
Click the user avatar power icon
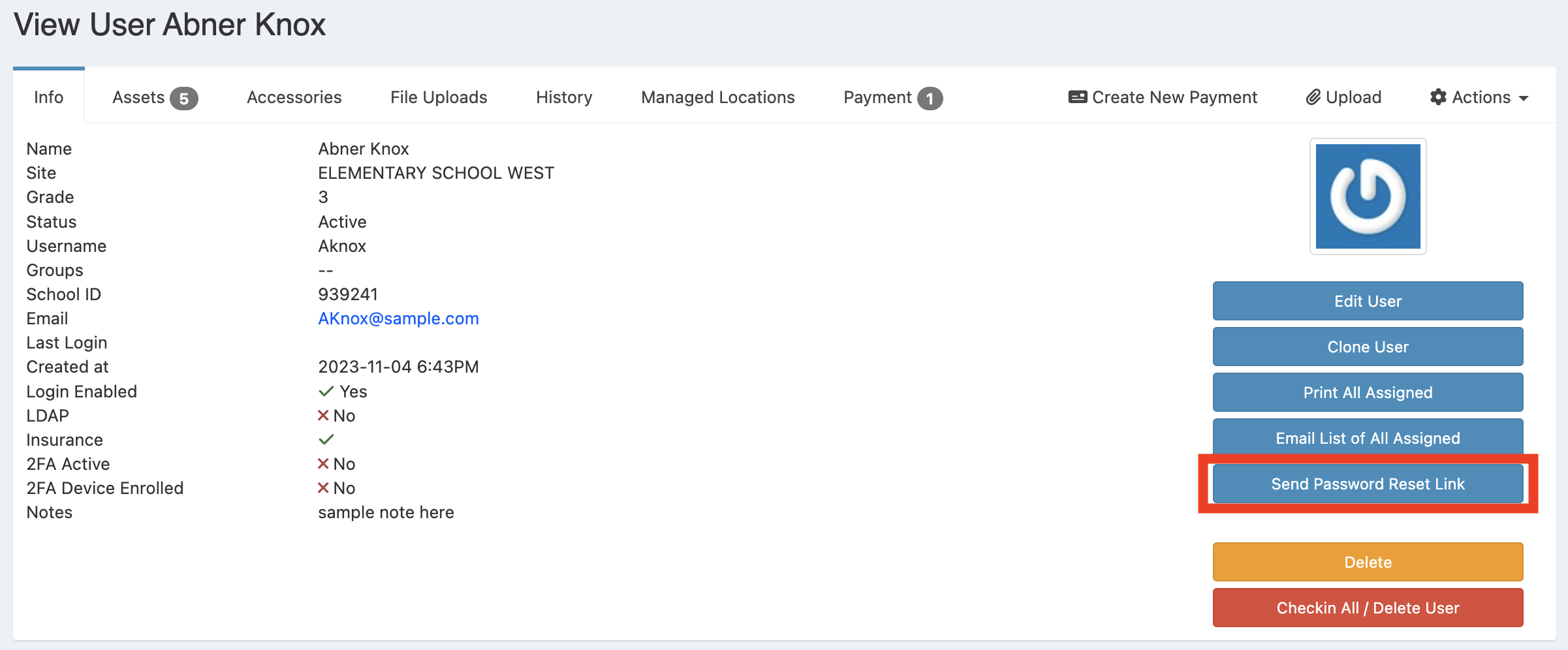coord(1368,196)
